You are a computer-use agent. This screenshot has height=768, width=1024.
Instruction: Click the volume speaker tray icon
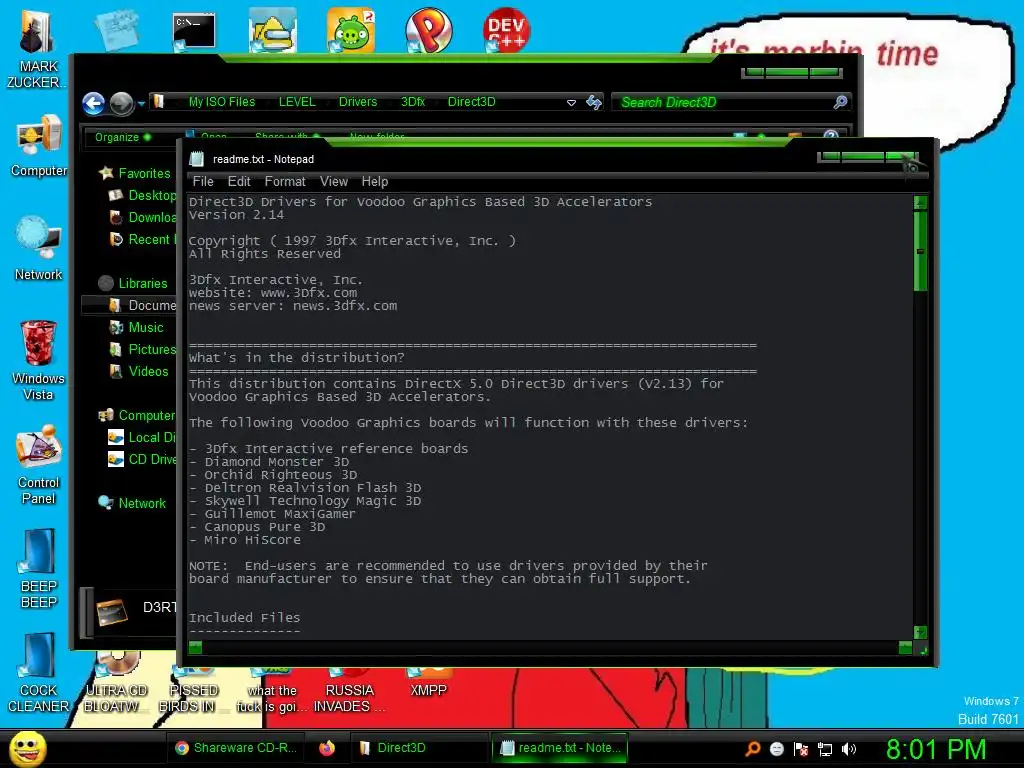tap(848, 749)
